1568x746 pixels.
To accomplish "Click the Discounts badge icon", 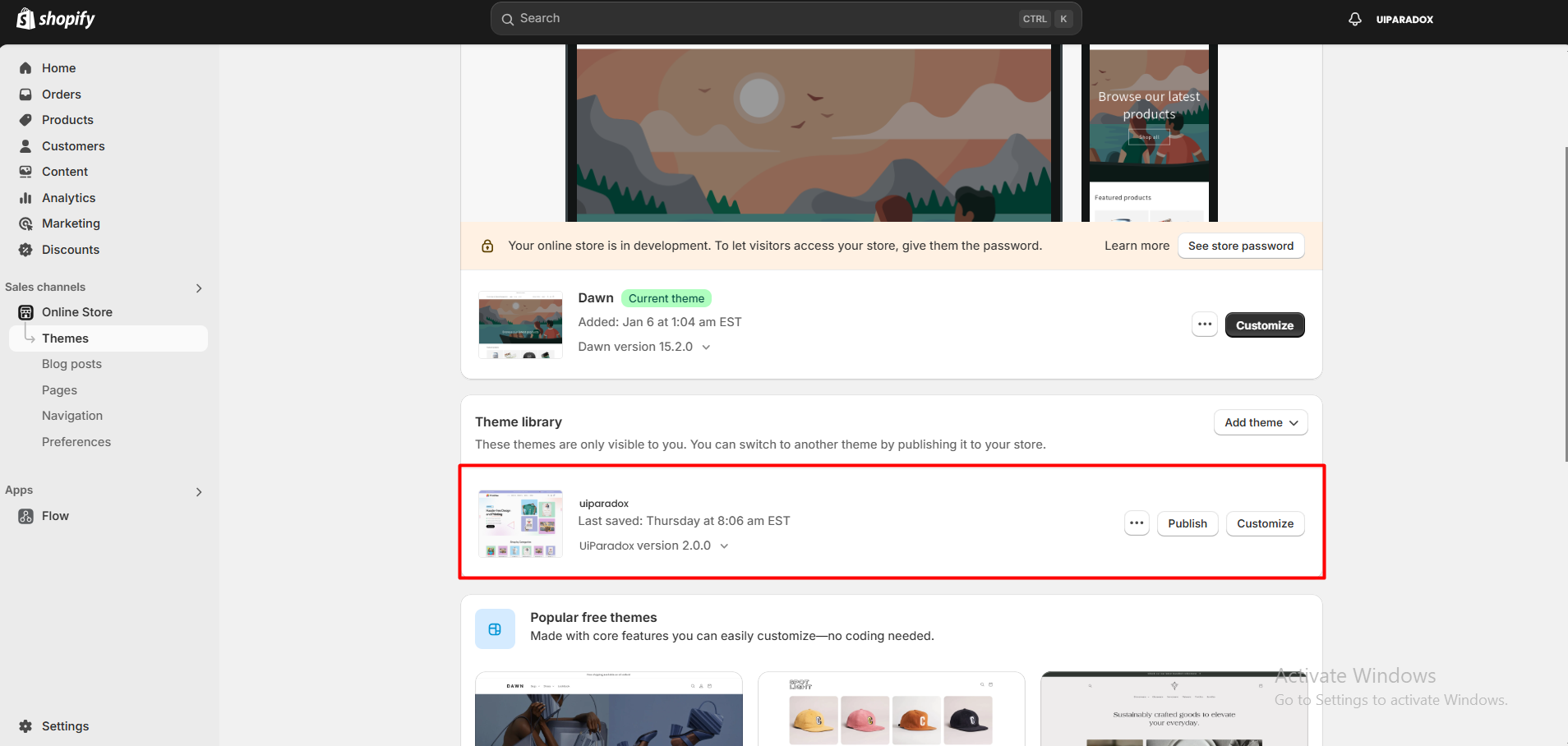I will 25,250.
